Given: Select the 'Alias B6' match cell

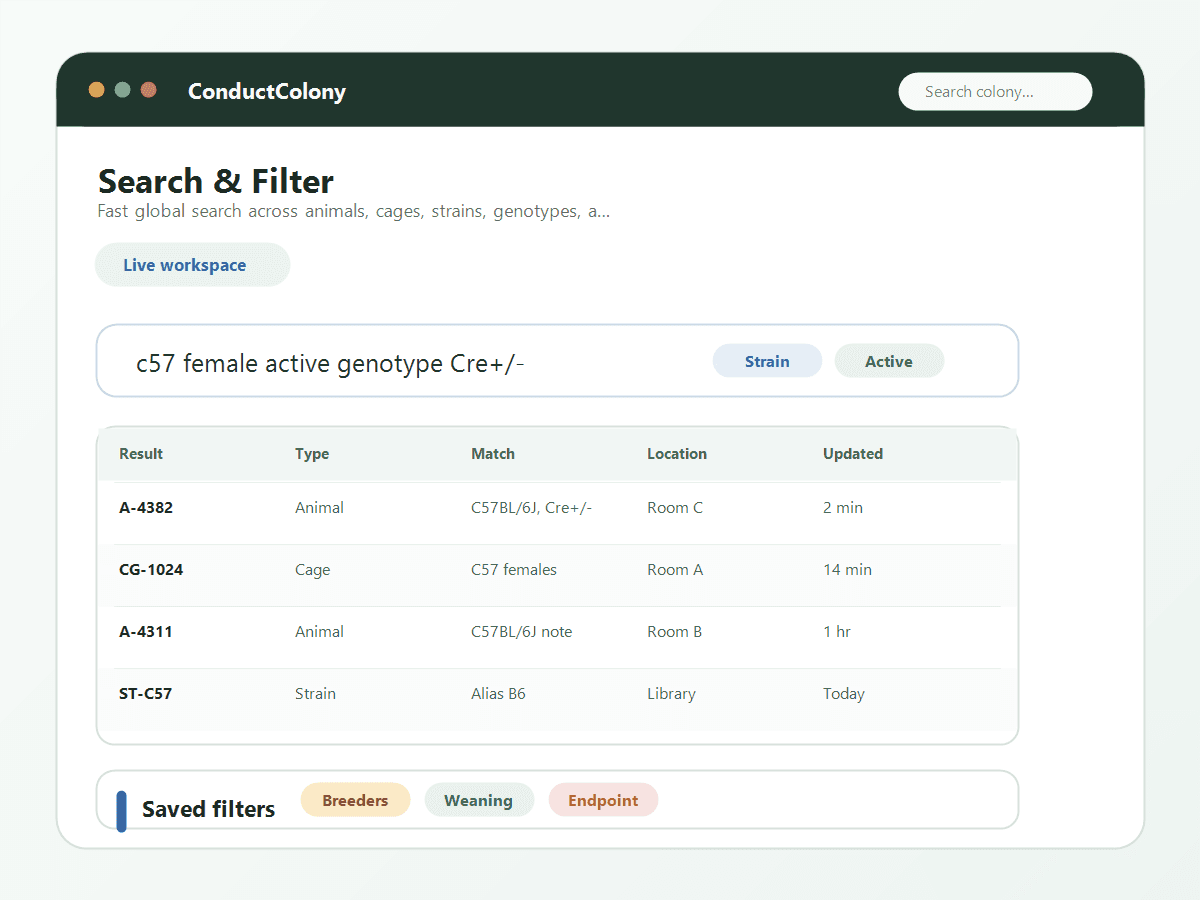Looking at the screenshot, I should [x=498, y=693].
